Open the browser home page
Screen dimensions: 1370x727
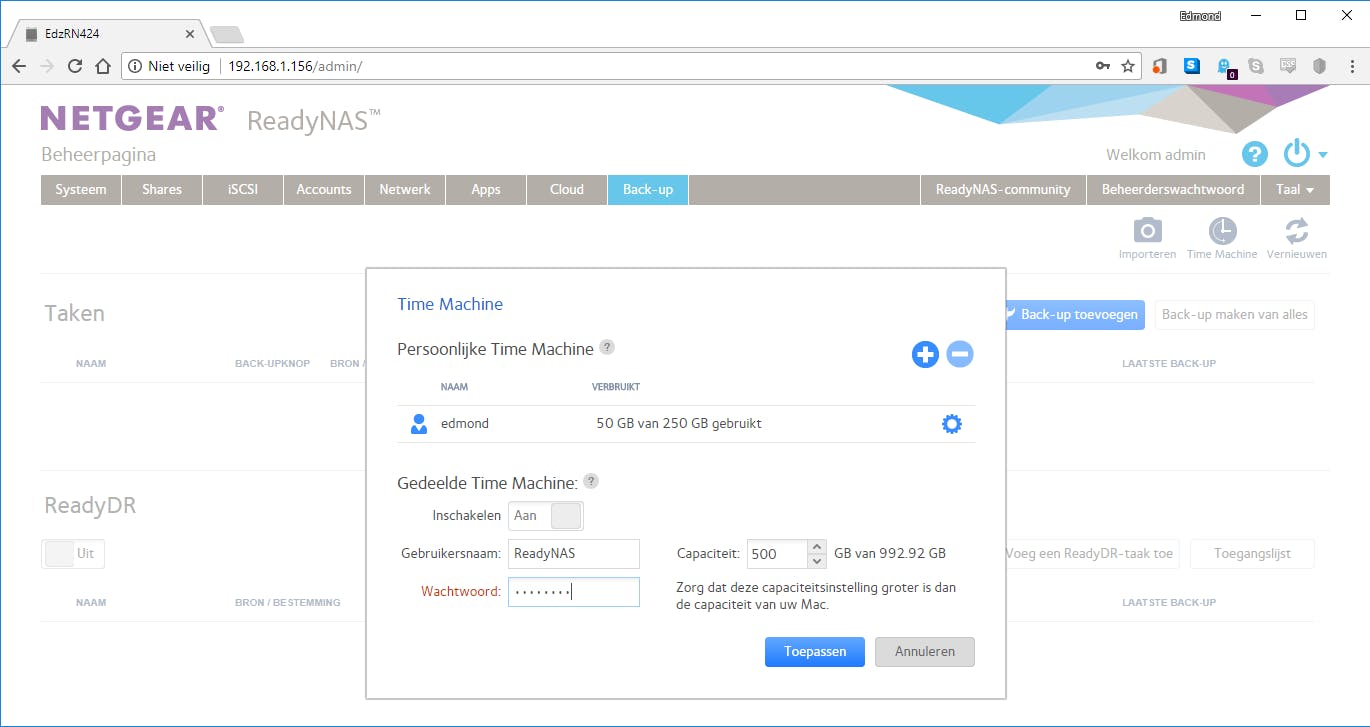pos(102,66)
